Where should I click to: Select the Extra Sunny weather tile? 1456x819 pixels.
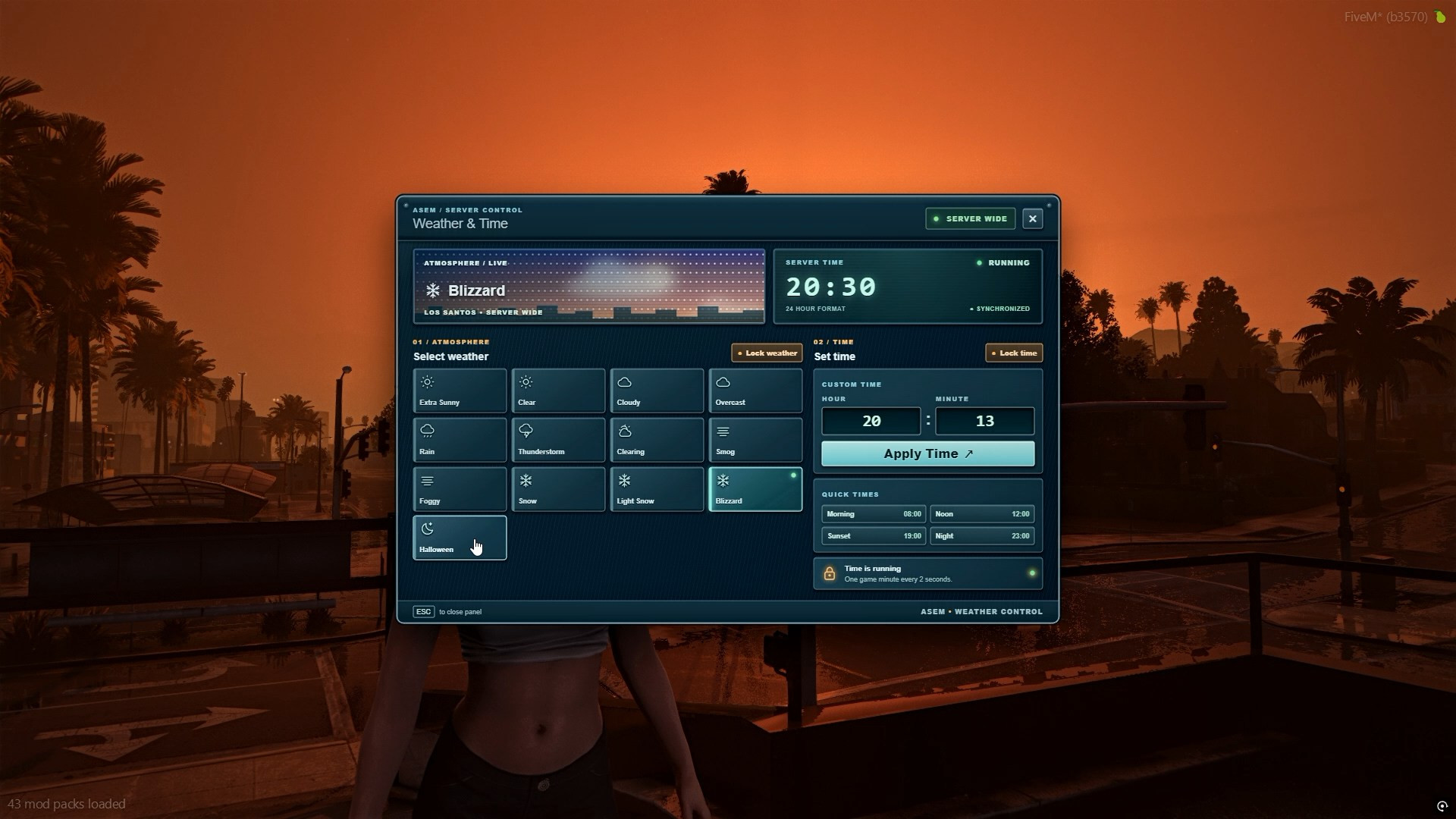pyautogui.click(x=460, y=391)
